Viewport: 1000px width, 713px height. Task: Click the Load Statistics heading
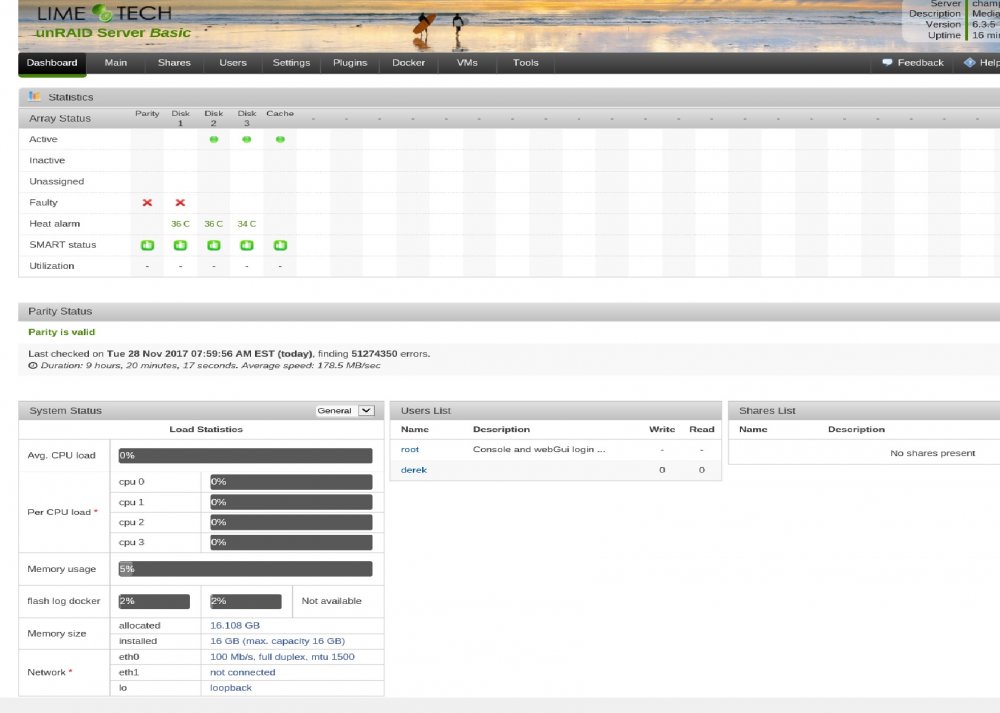(x=206, y=429)
